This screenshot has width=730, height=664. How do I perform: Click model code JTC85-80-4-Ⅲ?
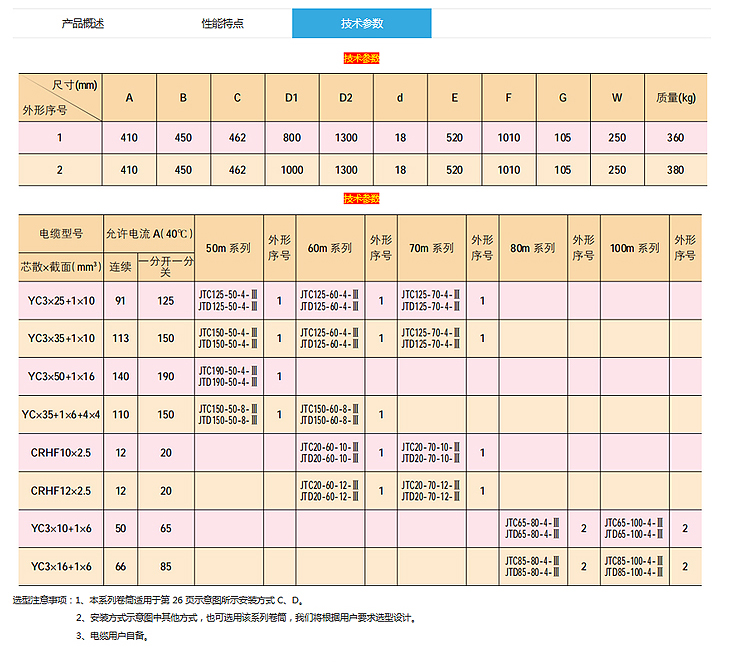coord(532,561)
